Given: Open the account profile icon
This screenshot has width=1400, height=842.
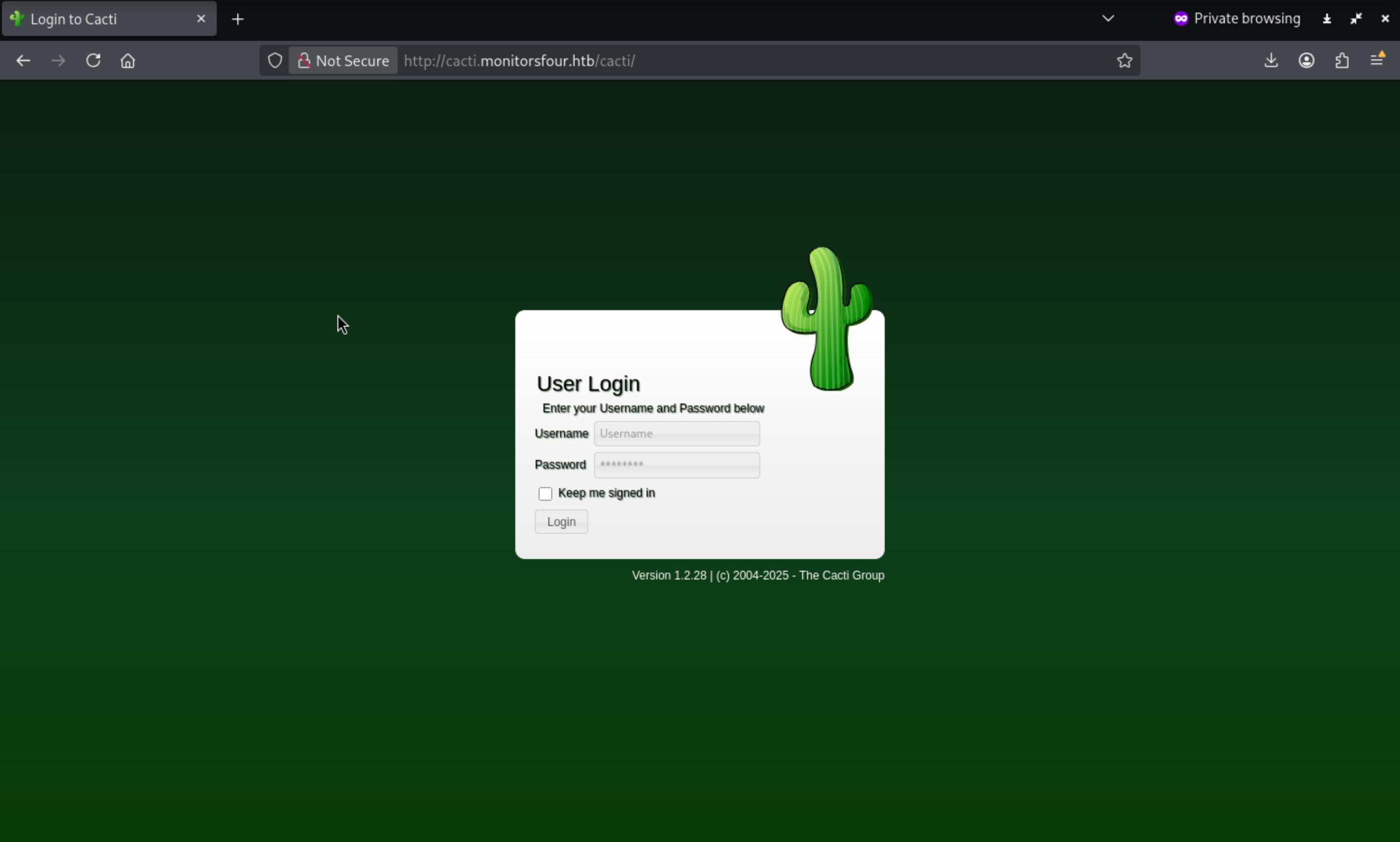Looking at the screenshot, I should 1306,61.
